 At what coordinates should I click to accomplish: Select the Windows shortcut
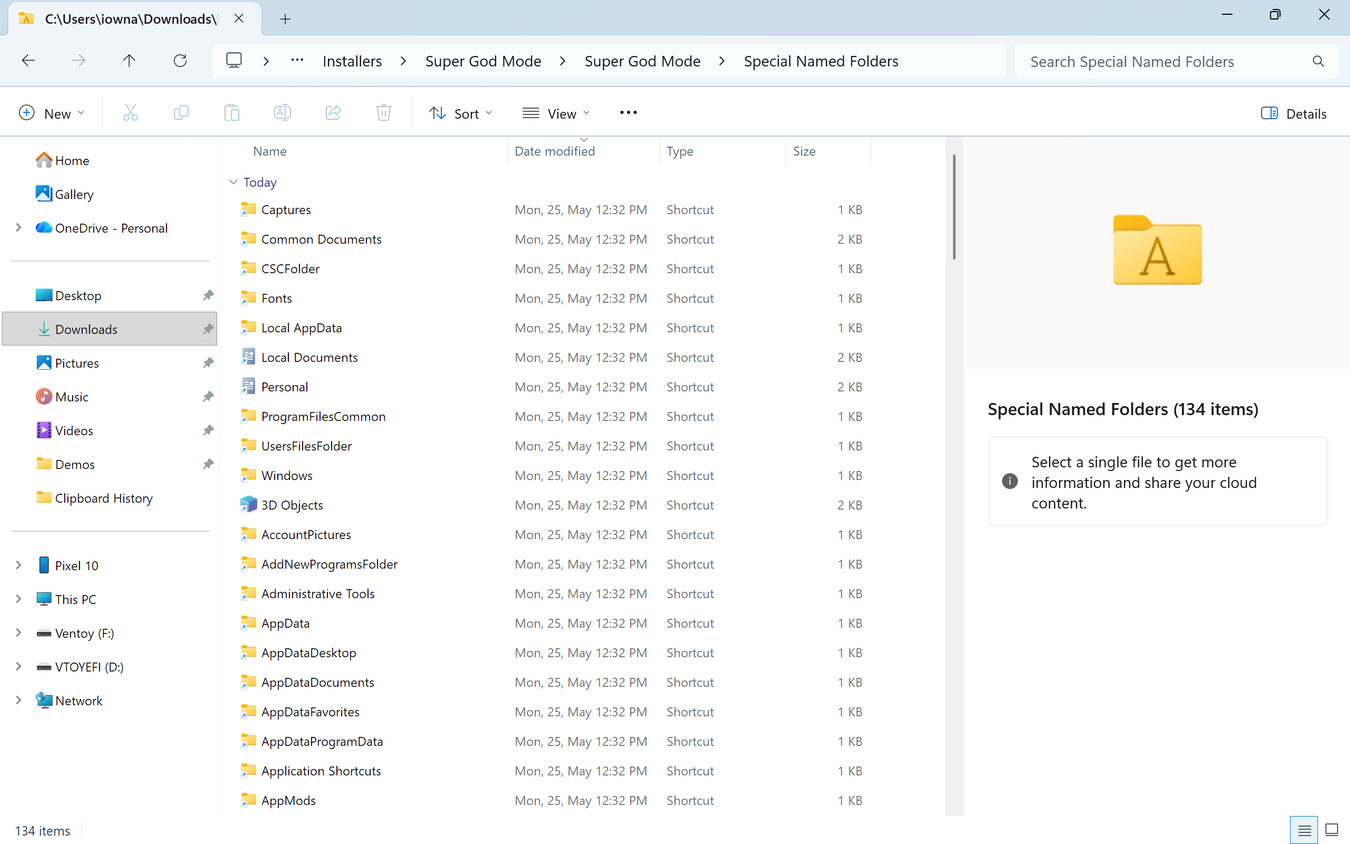pyautogui.click(x=287, y=476)
